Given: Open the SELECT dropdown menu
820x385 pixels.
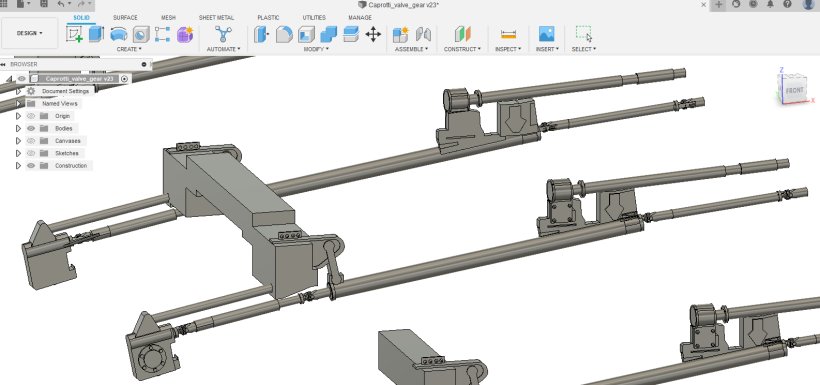Looking at the screenshot, I should pos(584,49).
